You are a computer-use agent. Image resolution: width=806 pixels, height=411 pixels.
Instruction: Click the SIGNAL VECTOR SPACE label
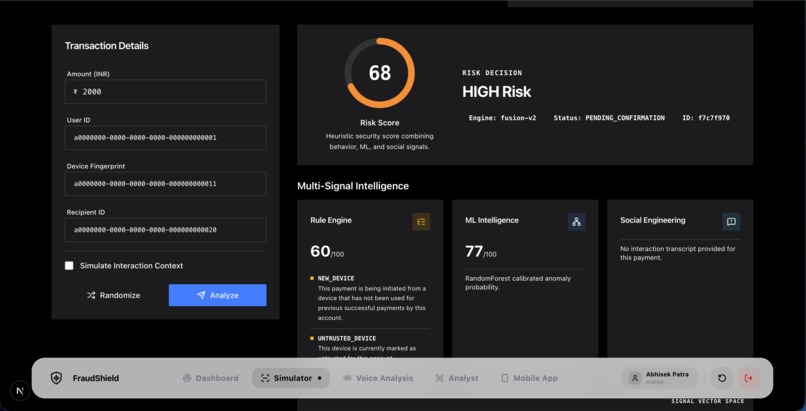coord(708,401)
